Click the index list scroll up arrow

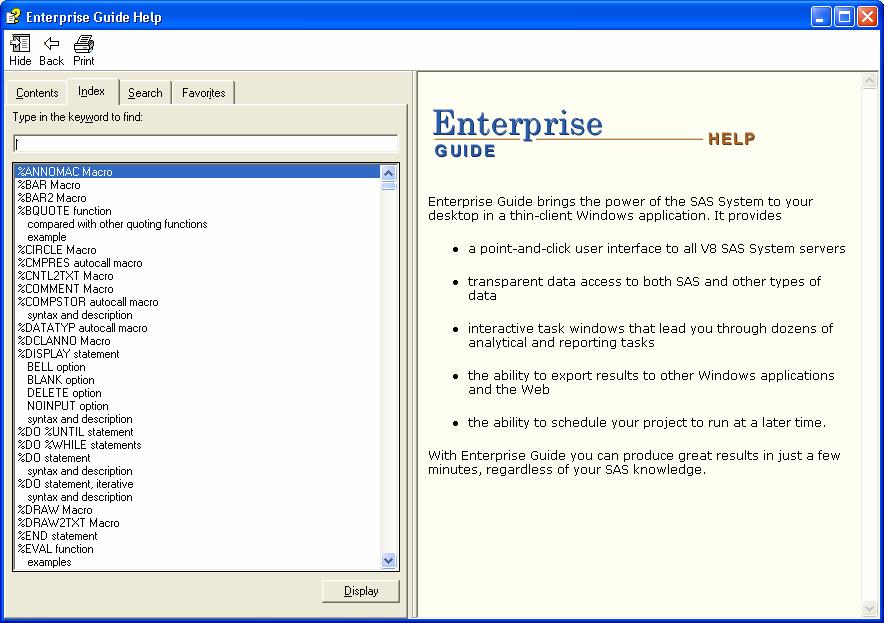click(388, 173)
